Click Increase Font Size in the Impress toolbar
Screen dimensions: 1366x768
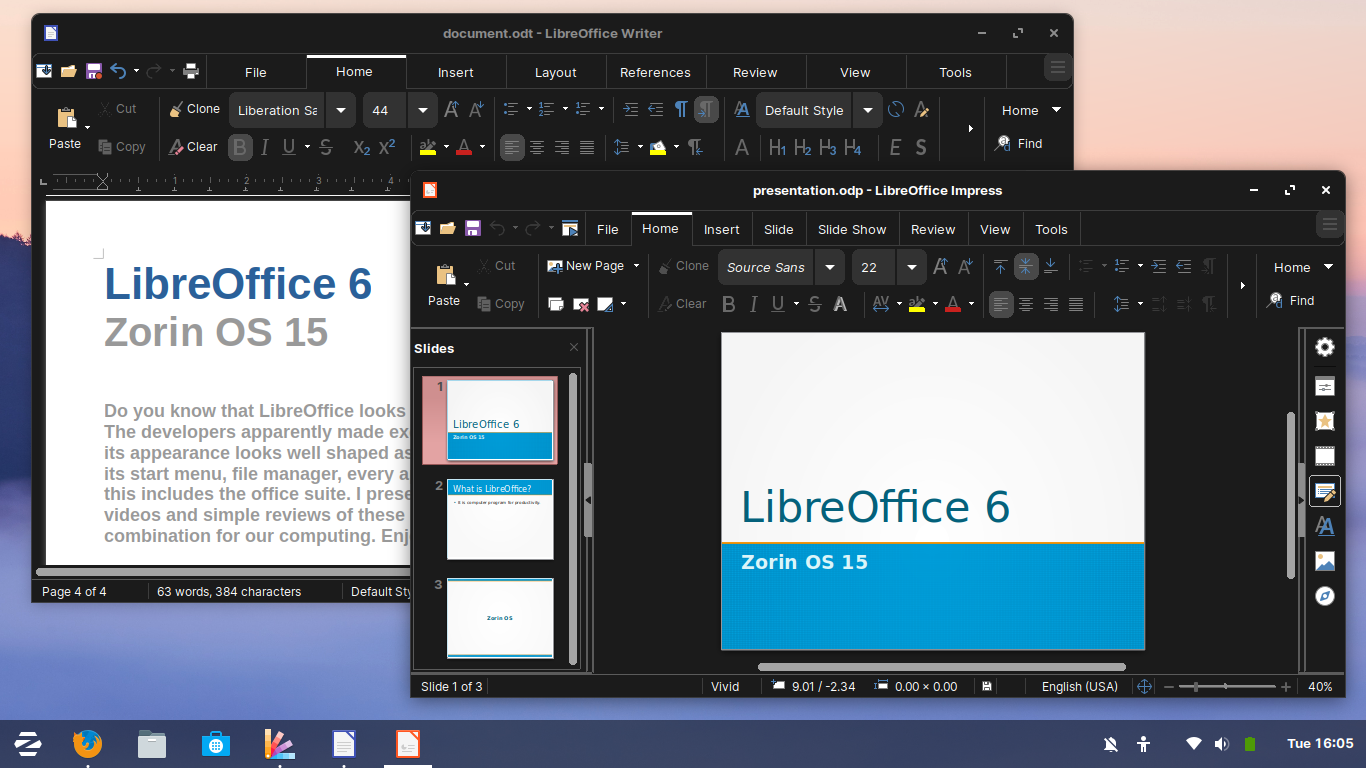(x=941, y=267)
